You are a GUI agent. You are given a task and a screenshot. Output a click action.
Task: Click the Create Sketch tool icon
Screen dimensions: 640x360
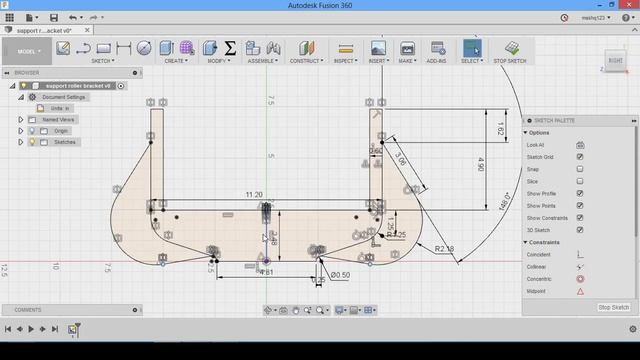63,48
